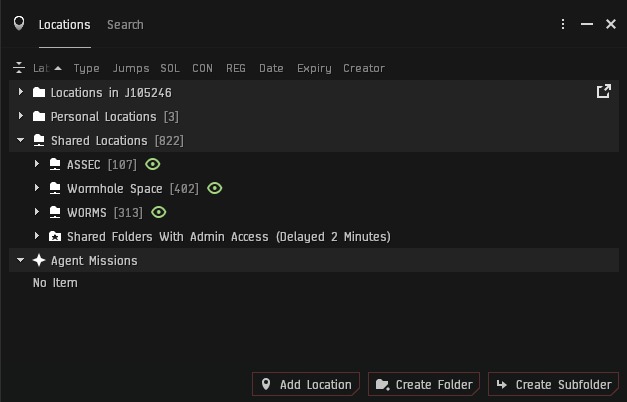Click the collapse-all rows icon beside Label column
Screen dimensions: 627x402
click(18, 68)
